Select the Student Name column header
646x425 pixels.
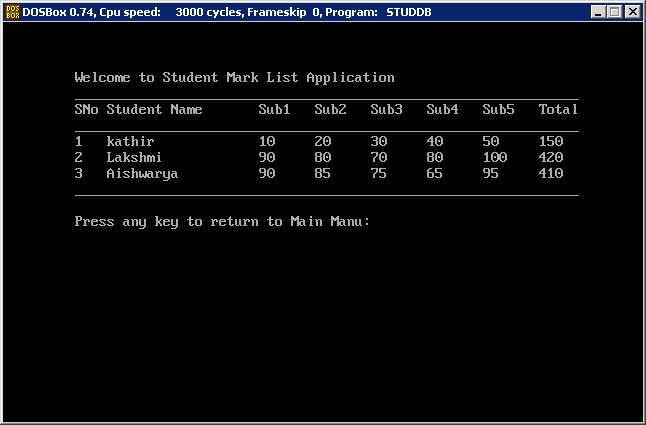(154, 110)
